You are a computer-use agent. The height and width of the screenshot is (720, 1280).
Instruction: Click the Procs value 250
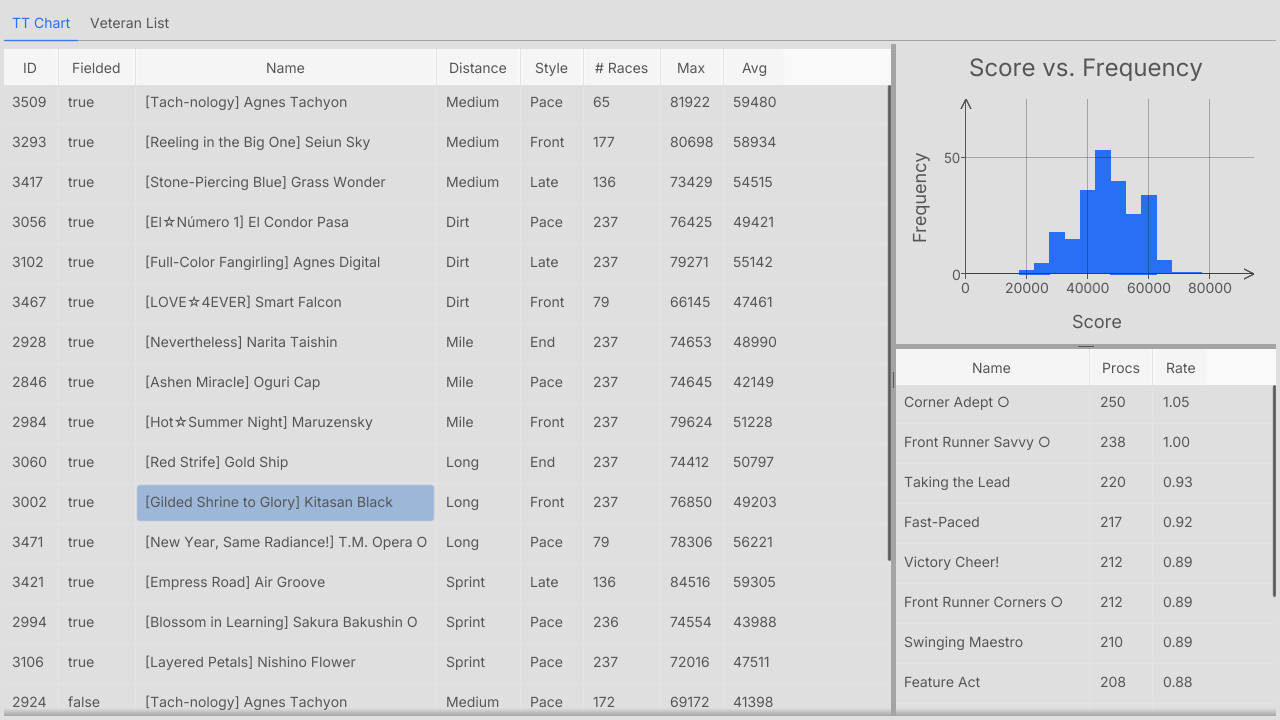[1113, 402]
